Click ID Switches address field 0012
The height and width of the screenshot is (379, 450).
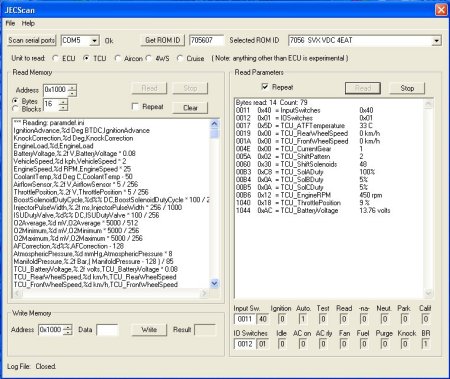click(245, 344)
